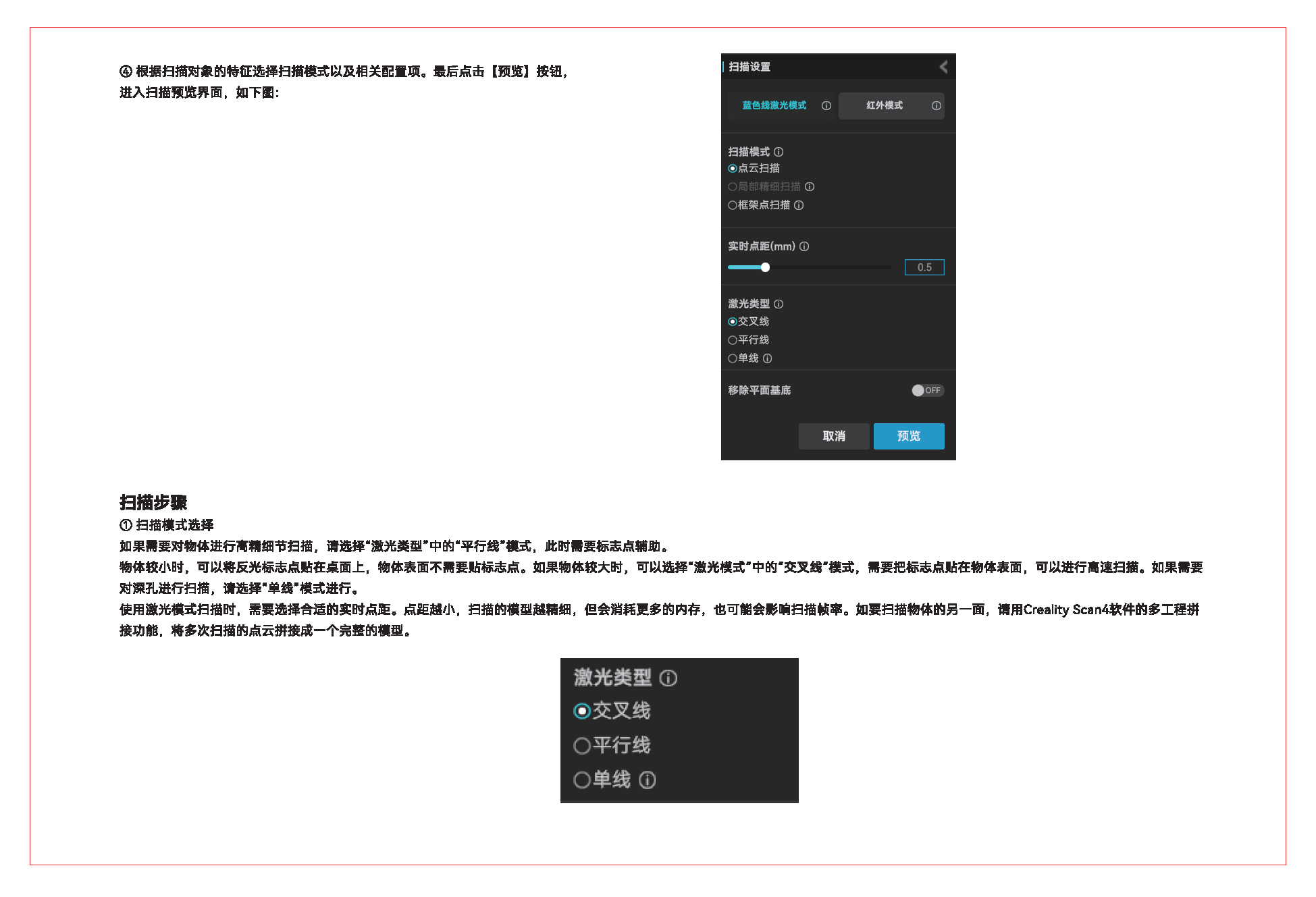Image resolution: width=1316 pixels, height=897 pixels.
Task: Show info for 局部精细扫描 option
Action: (x=810, y=186)
